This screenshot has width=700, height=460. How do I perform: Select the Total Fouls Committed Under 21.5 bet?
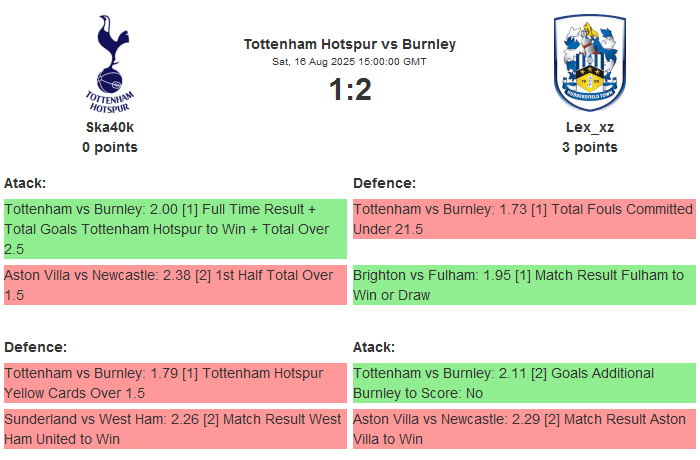pyautogui.click(x=523, y=219)
